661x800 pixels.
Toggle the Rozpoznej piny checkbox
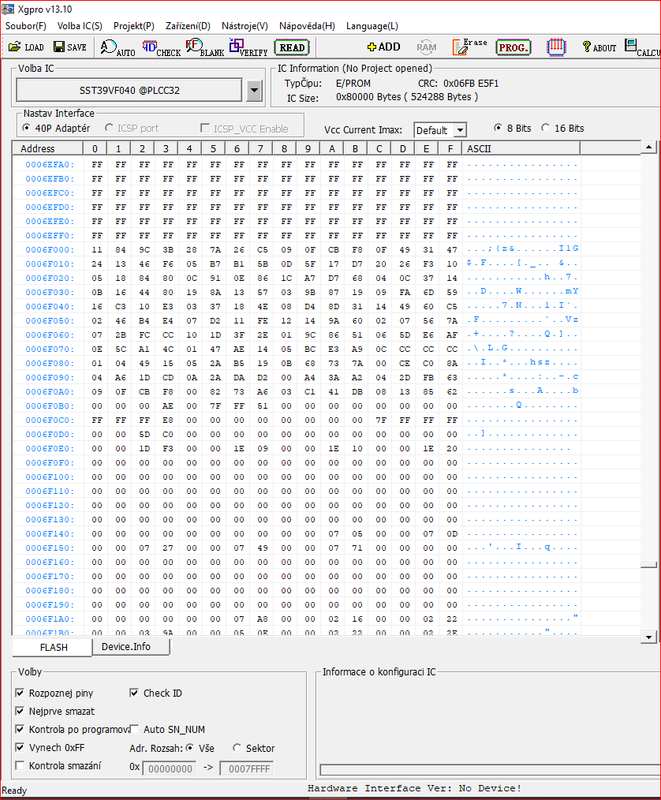(x=20, y=693)
